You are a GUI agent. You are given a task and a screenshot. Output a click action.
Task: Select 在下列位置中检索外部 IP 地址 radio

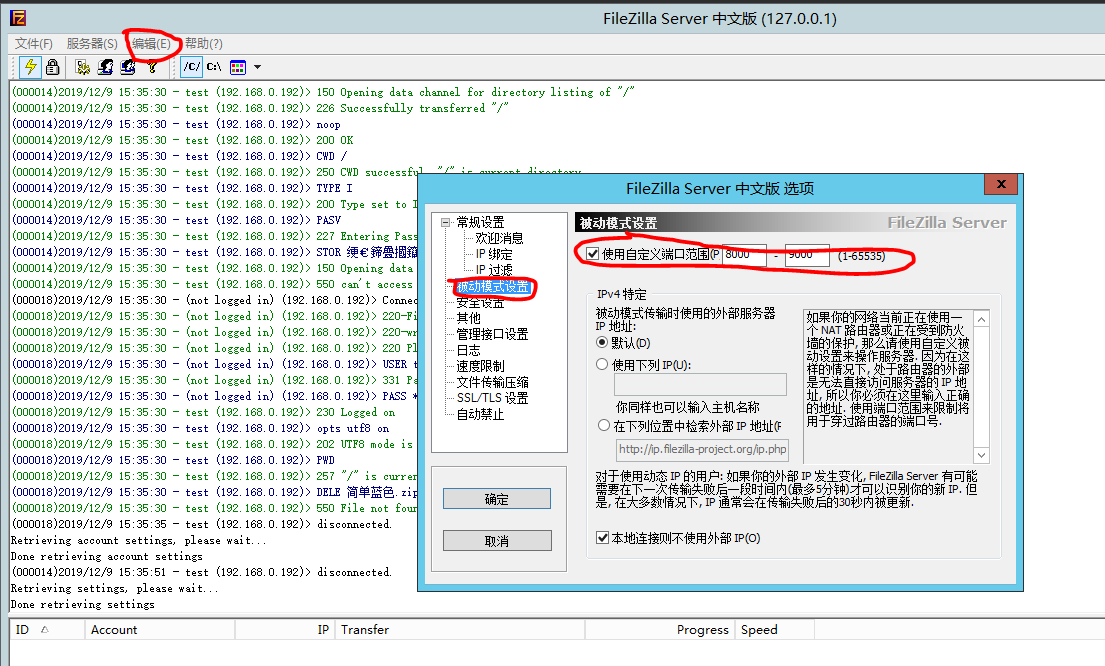tap(604, 426)
